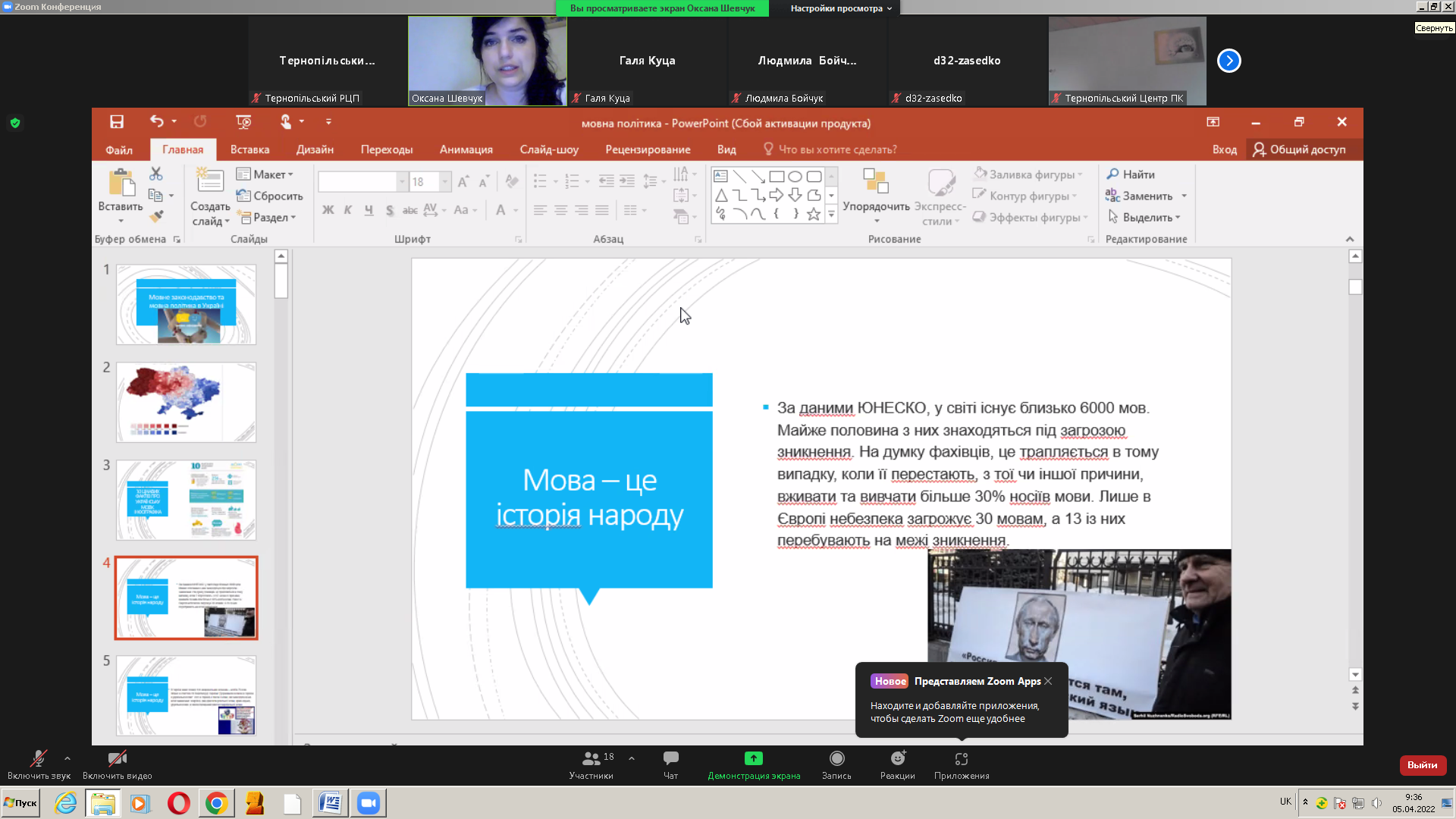The height and width of the screenshot is (819, 1456).
Task: Toggle strikethrough formatting
Action: (x=409, y=210)
